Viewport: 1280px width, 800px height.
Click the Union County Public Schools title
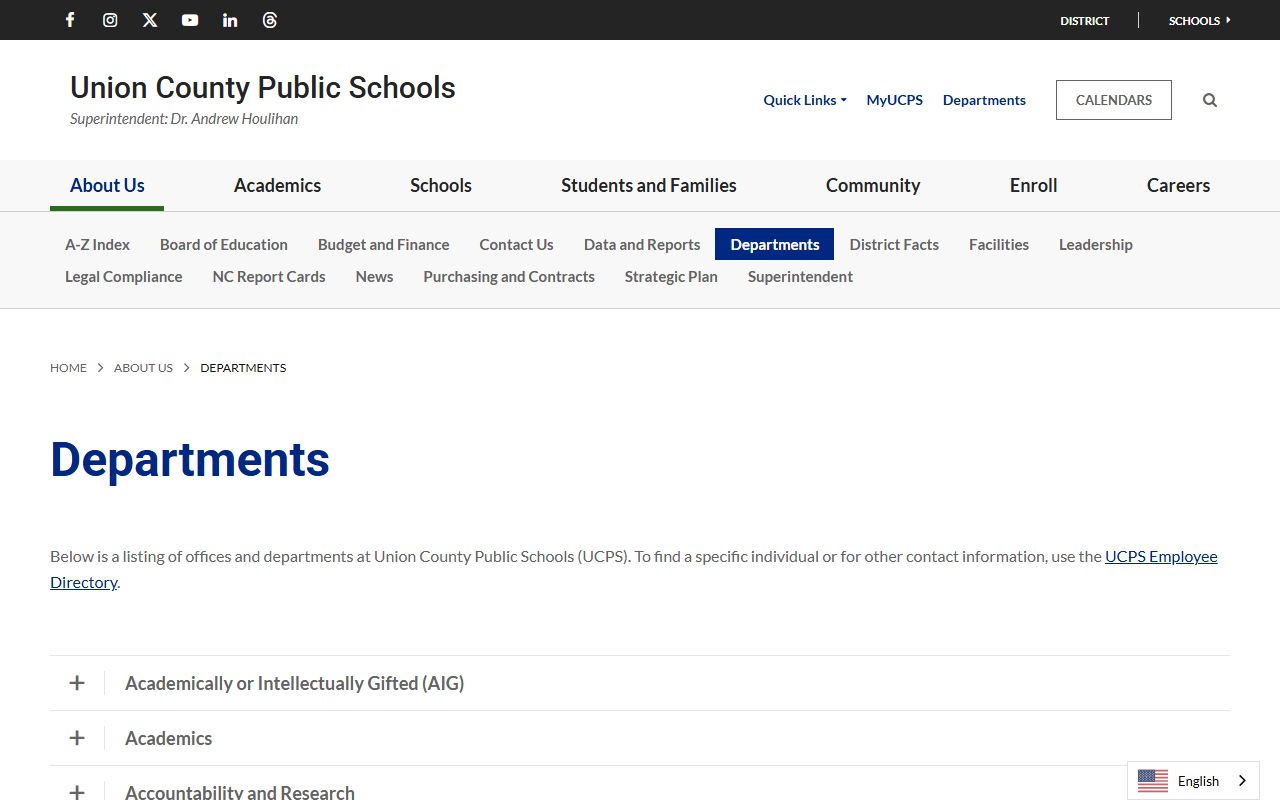263,87
